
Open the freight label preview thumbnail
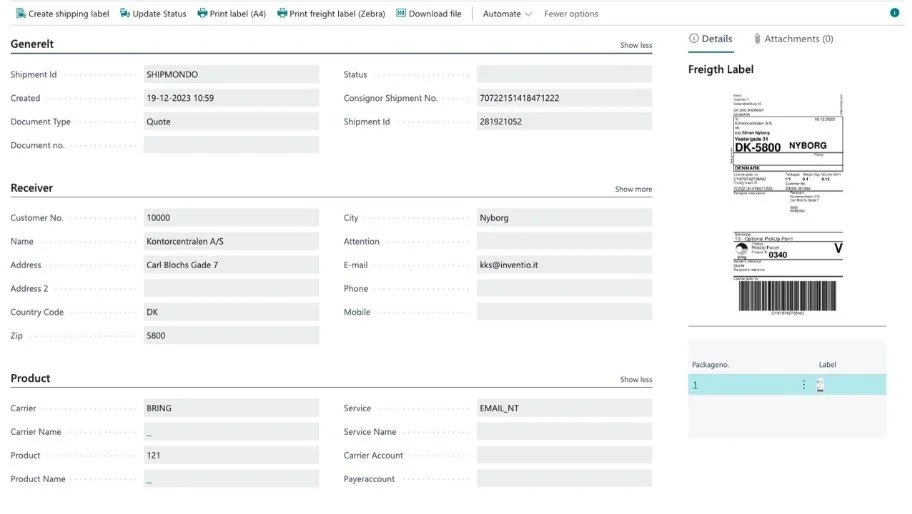[787, 204]
